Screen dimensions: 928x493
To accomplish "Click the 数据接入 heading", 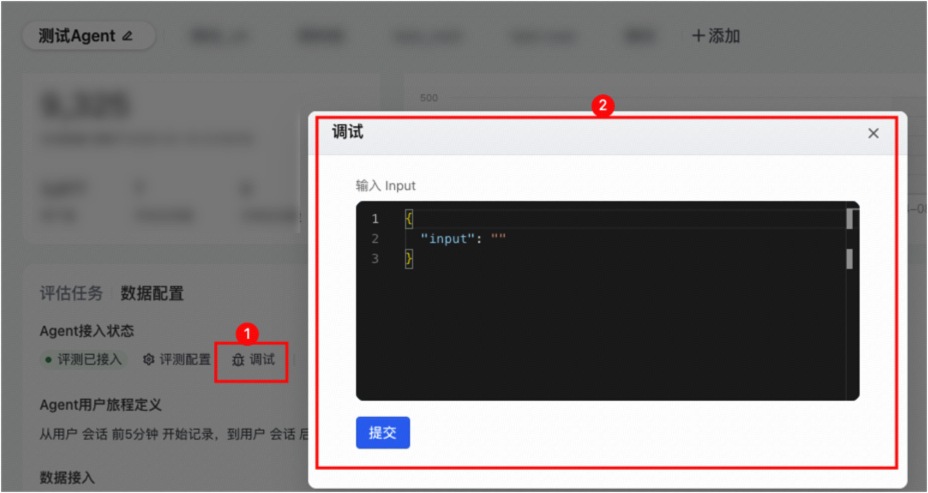I will click(x=67, y=478).
